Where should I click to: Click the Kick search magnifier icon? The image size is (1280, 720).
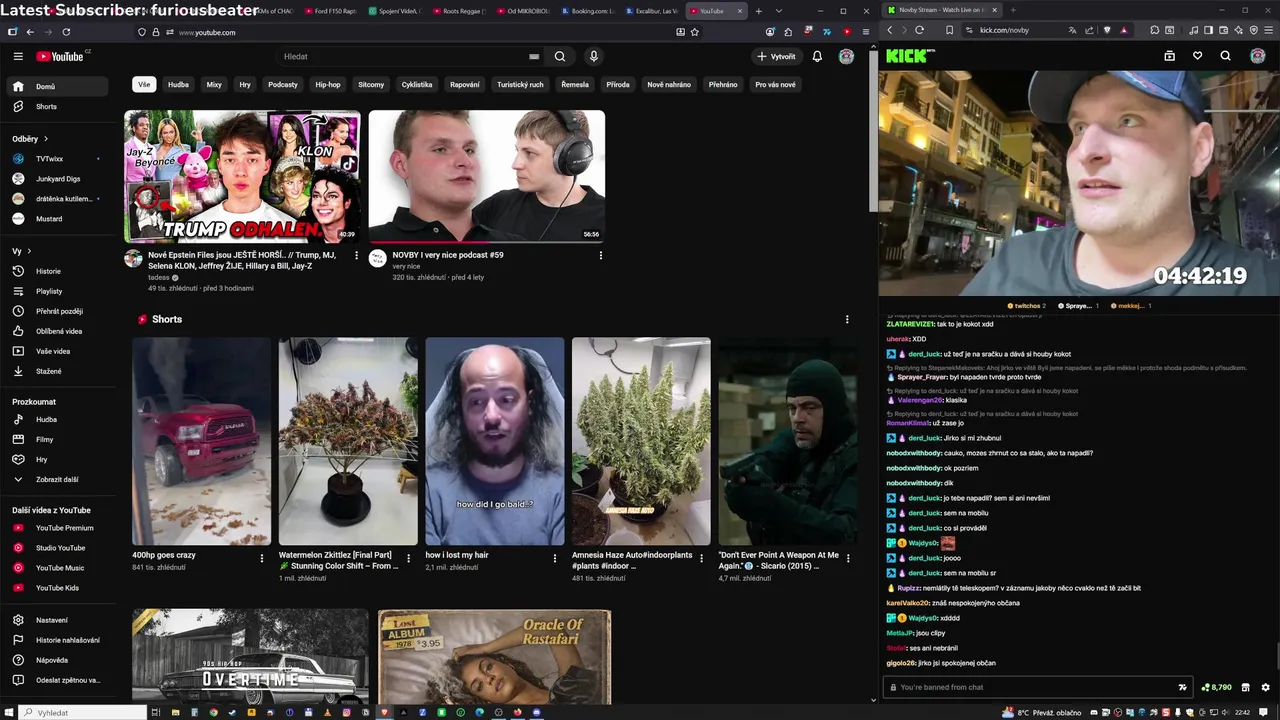(1225, 56)
